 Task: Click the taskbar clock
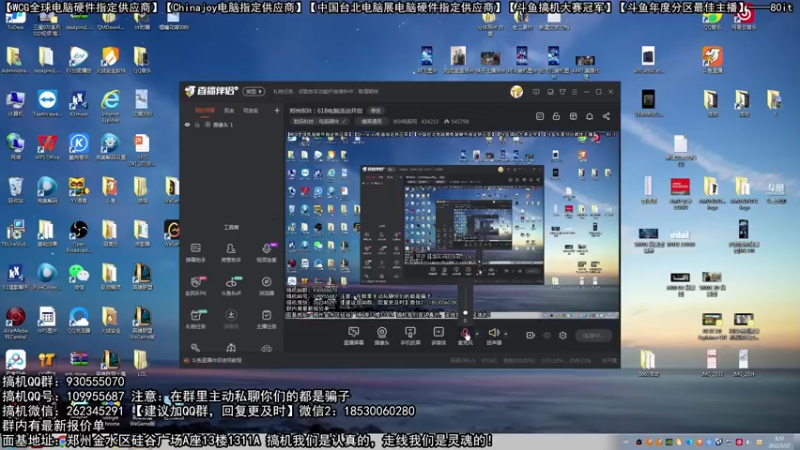(780, 442)
